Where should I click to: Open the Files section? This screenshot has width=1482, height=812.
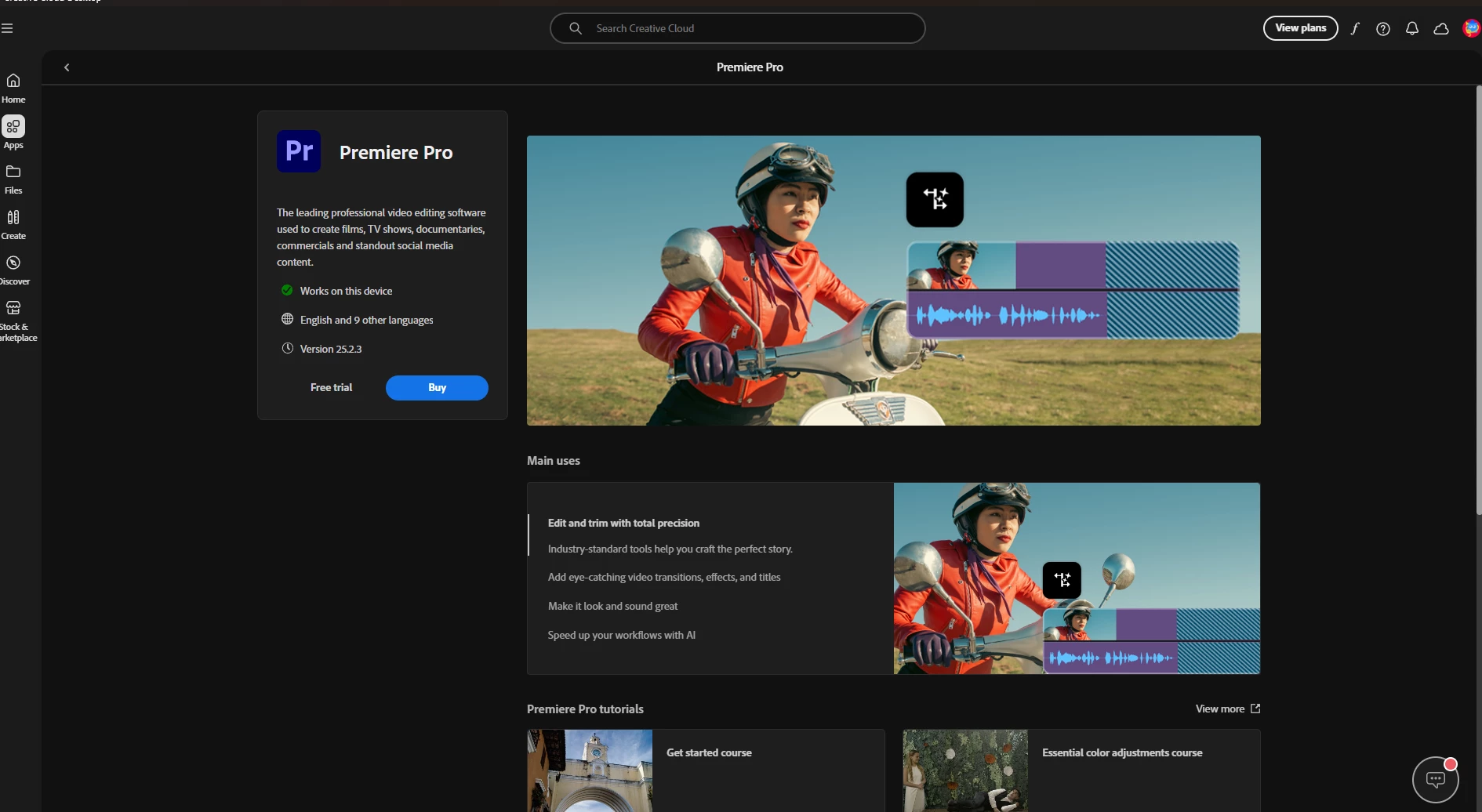point(13,179)
